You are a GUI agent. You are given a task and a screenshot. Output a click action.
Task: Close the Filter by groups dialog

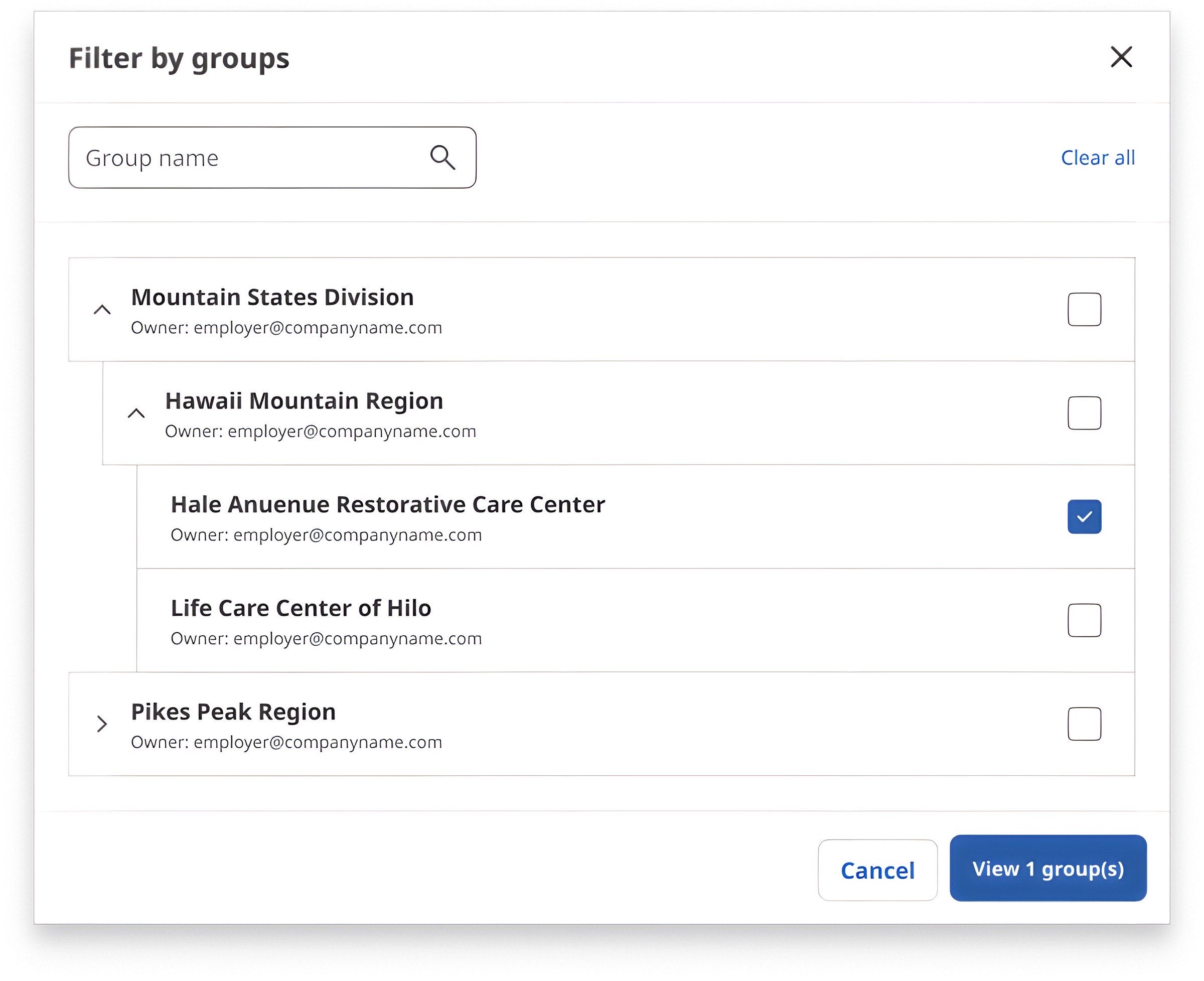(1121, 57)
